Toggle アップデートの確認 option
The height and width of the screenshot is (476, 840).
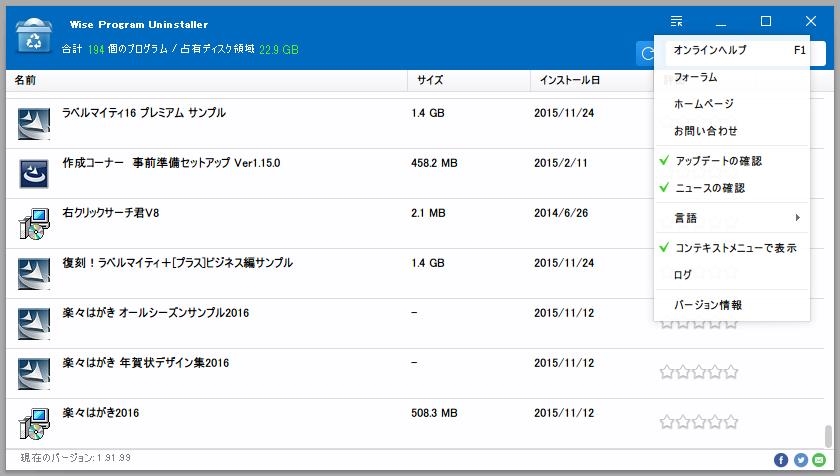click(731, 161)
